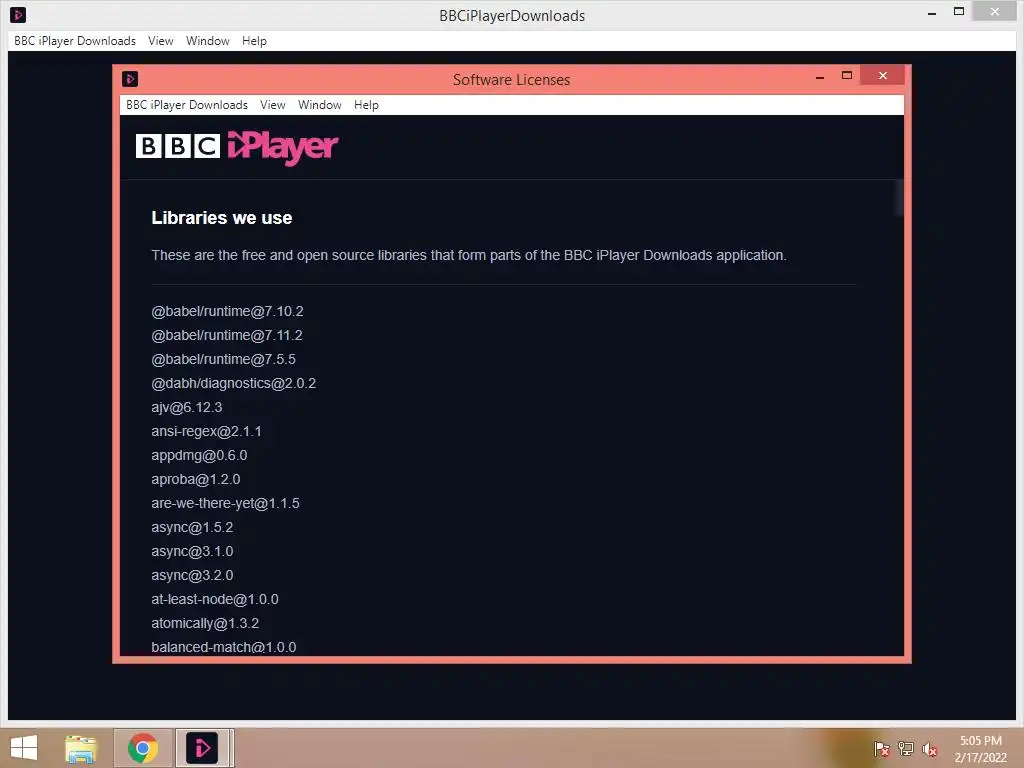Click the Software Licenses title bar app icon
Viewport: 1024px width, 768px height.
tap(130, 80)
